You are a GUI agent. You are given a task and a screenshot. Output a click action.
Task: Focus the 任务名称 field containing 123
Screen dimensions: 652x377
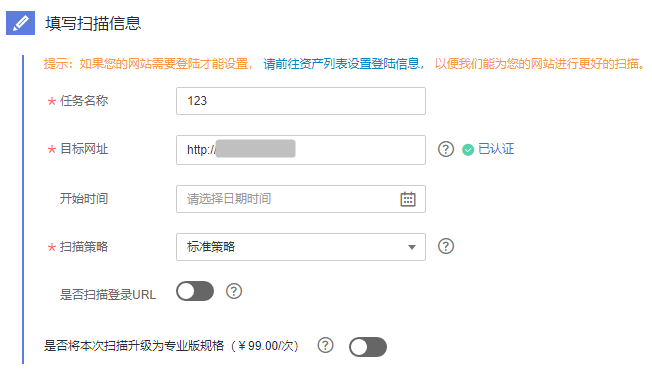(301, 101)
